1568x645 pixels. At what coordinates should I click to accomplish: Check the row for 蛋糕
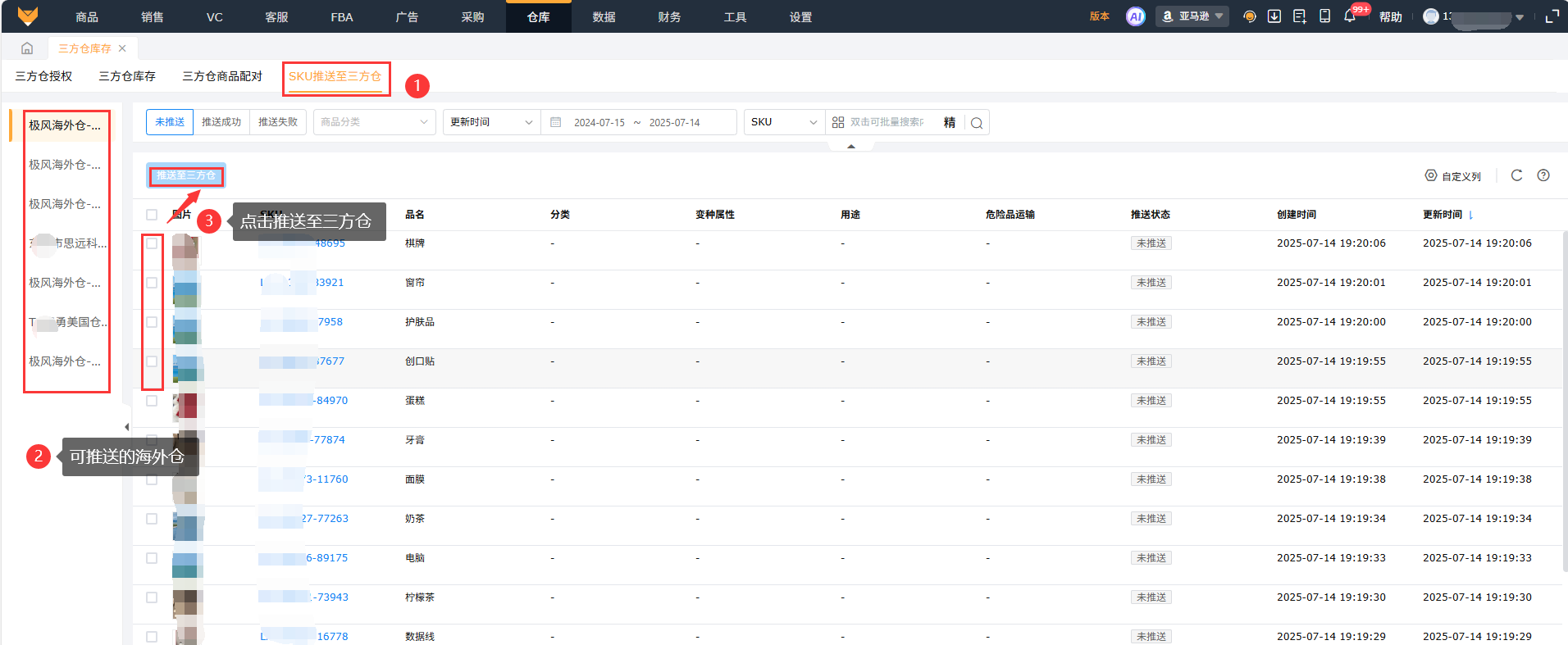(x=152, y=401)
